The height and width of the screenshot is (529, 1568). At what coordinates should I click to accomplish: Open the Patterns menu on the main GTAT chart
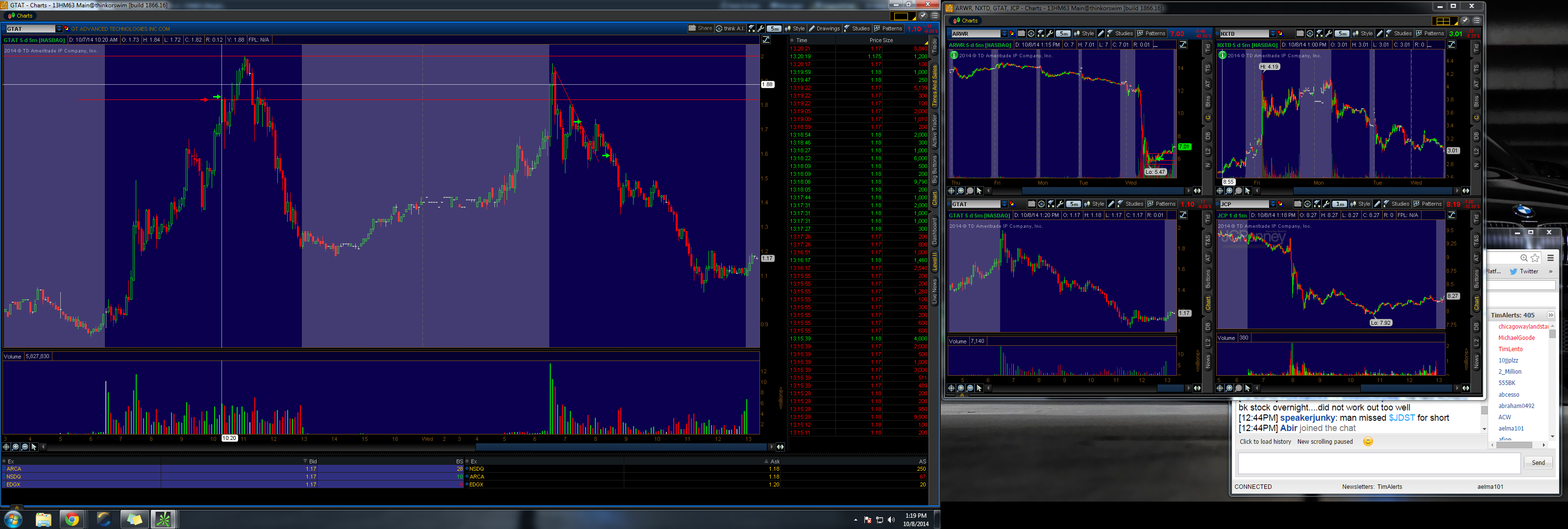tap(888, 28)
